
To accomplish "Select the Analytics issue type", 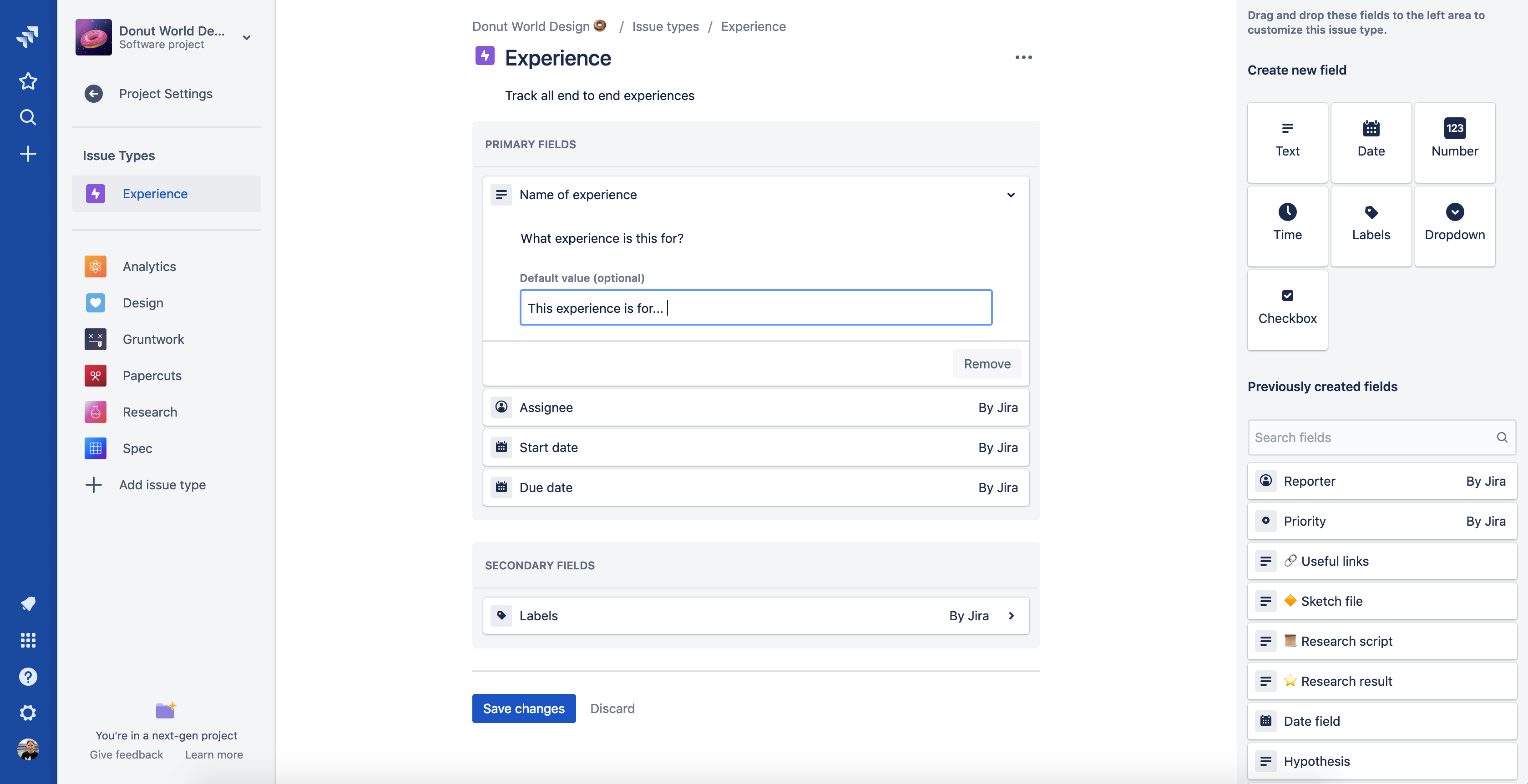I will [x=166, y=266].
